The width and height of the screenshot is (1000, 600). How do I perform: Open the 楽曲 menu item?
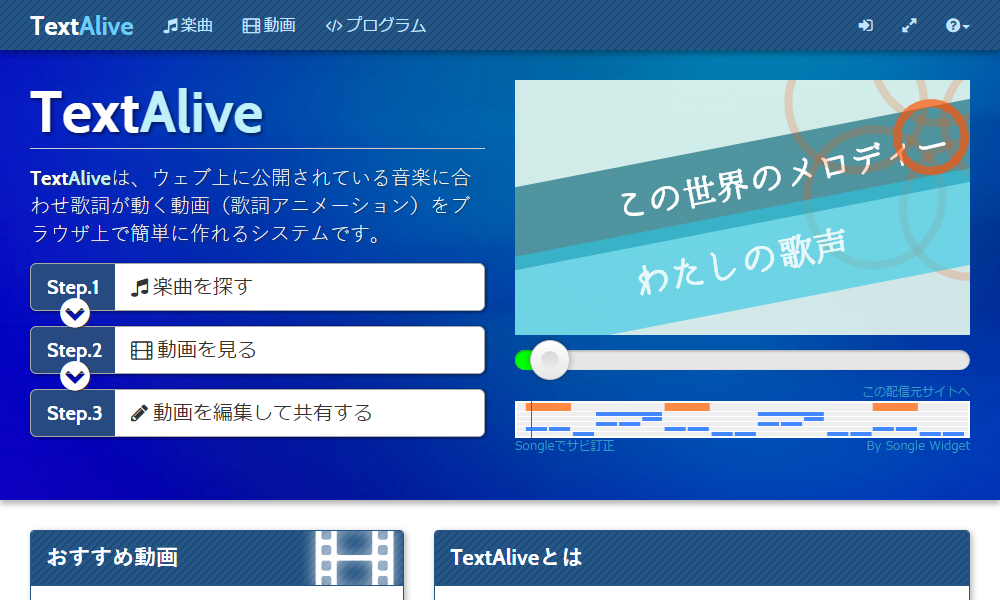pyautogui.click(x=188, y=25)
